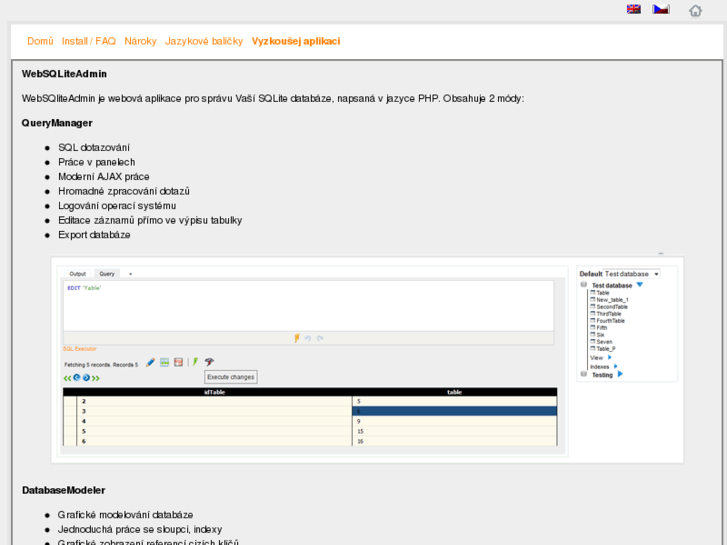Click the home icon at top right

[x=695, y=10]
